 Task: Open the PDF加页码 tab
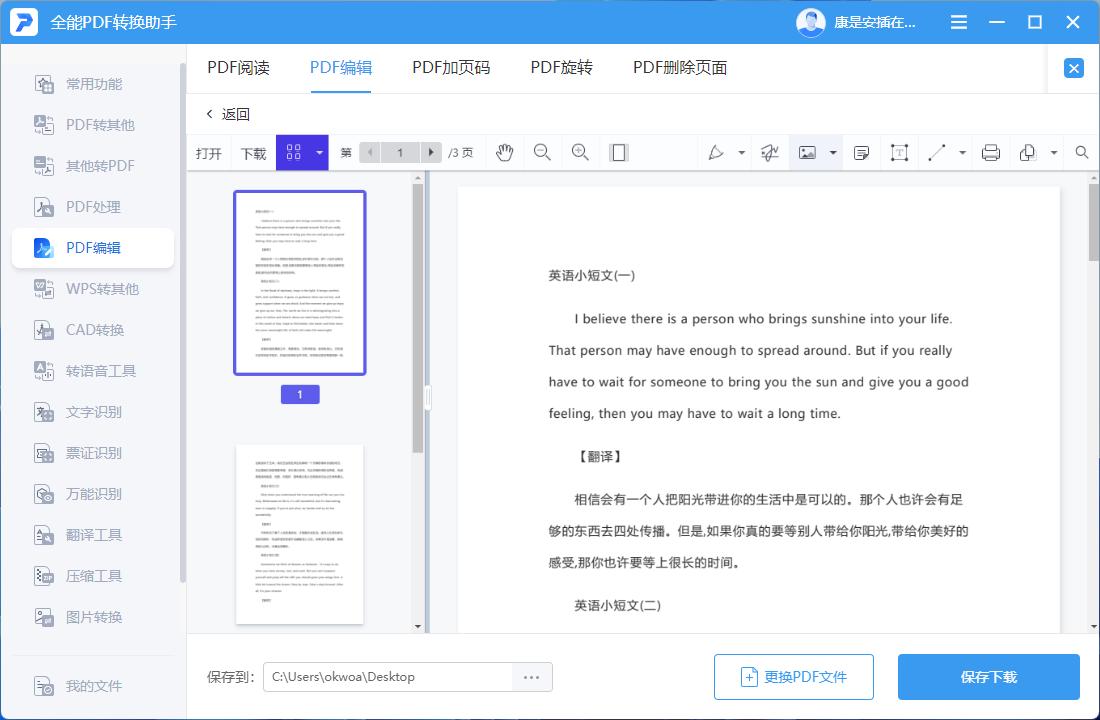tap(449, 67)
